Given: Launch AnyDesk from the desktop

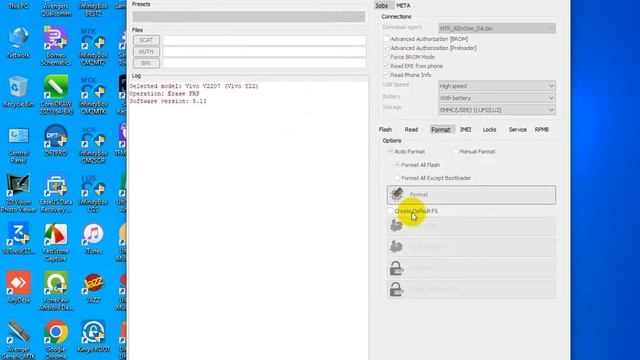Looking at the screenshot, I should [18, 287].
